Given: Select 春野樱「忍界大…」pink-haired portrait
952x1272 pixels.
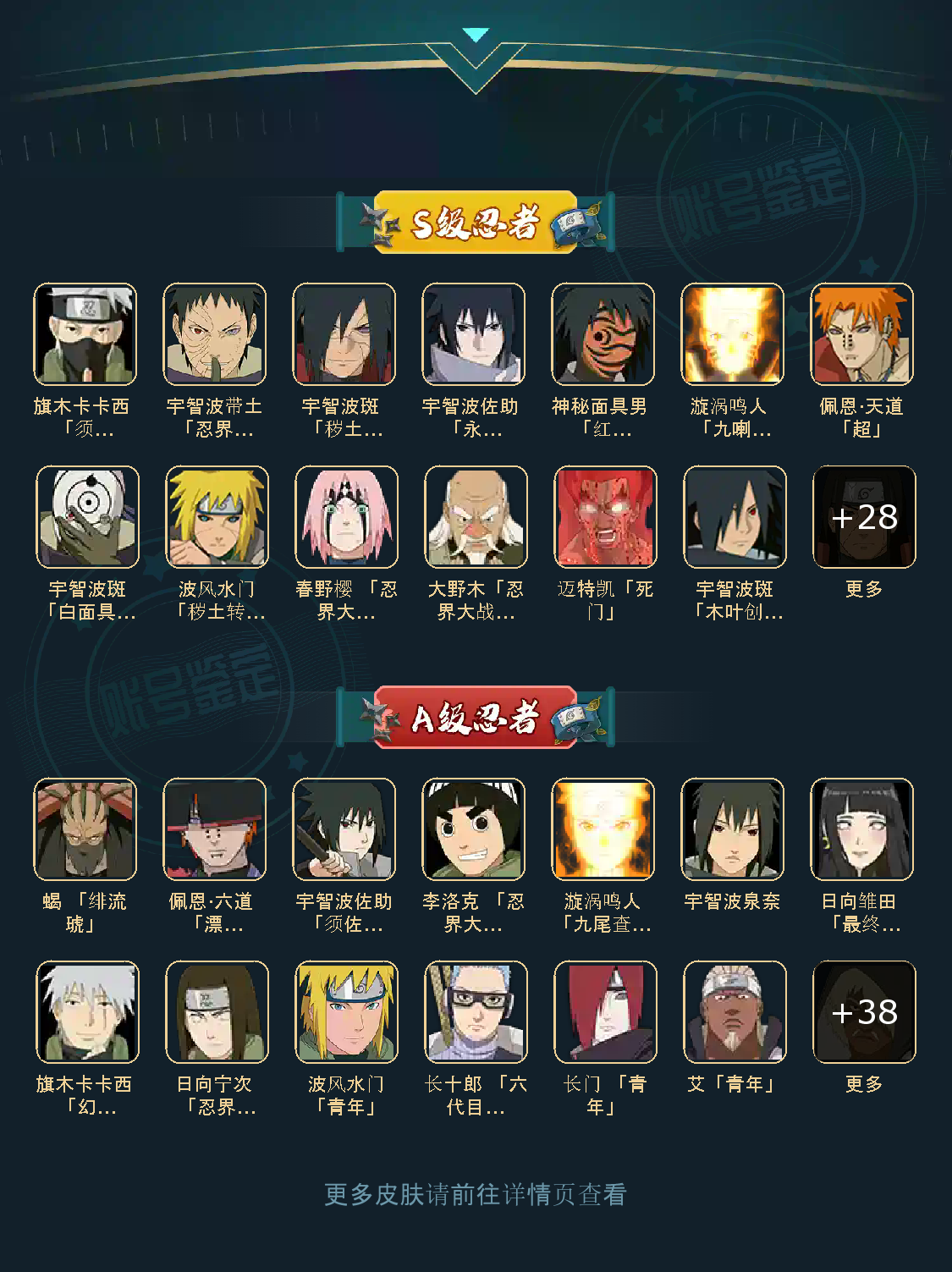Looking at the screenshot, I should point(346,516).
